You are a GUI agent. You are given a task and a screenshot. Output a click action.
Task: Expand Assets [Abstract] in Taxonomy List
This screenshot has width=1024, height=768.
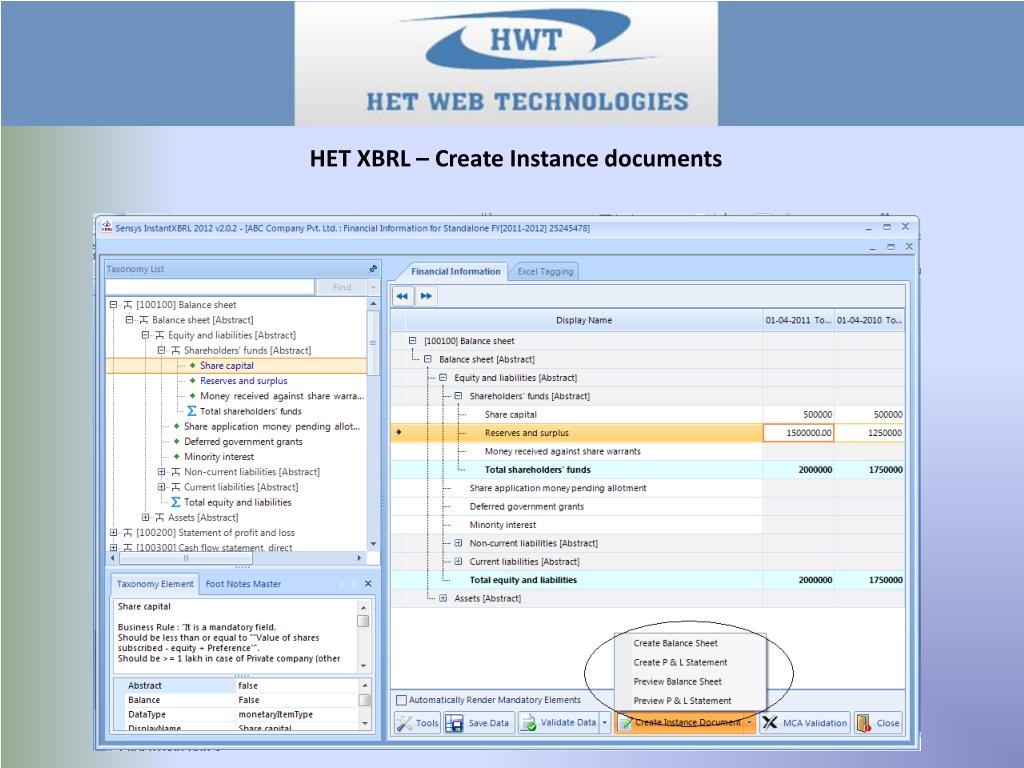tap(145, 517)
